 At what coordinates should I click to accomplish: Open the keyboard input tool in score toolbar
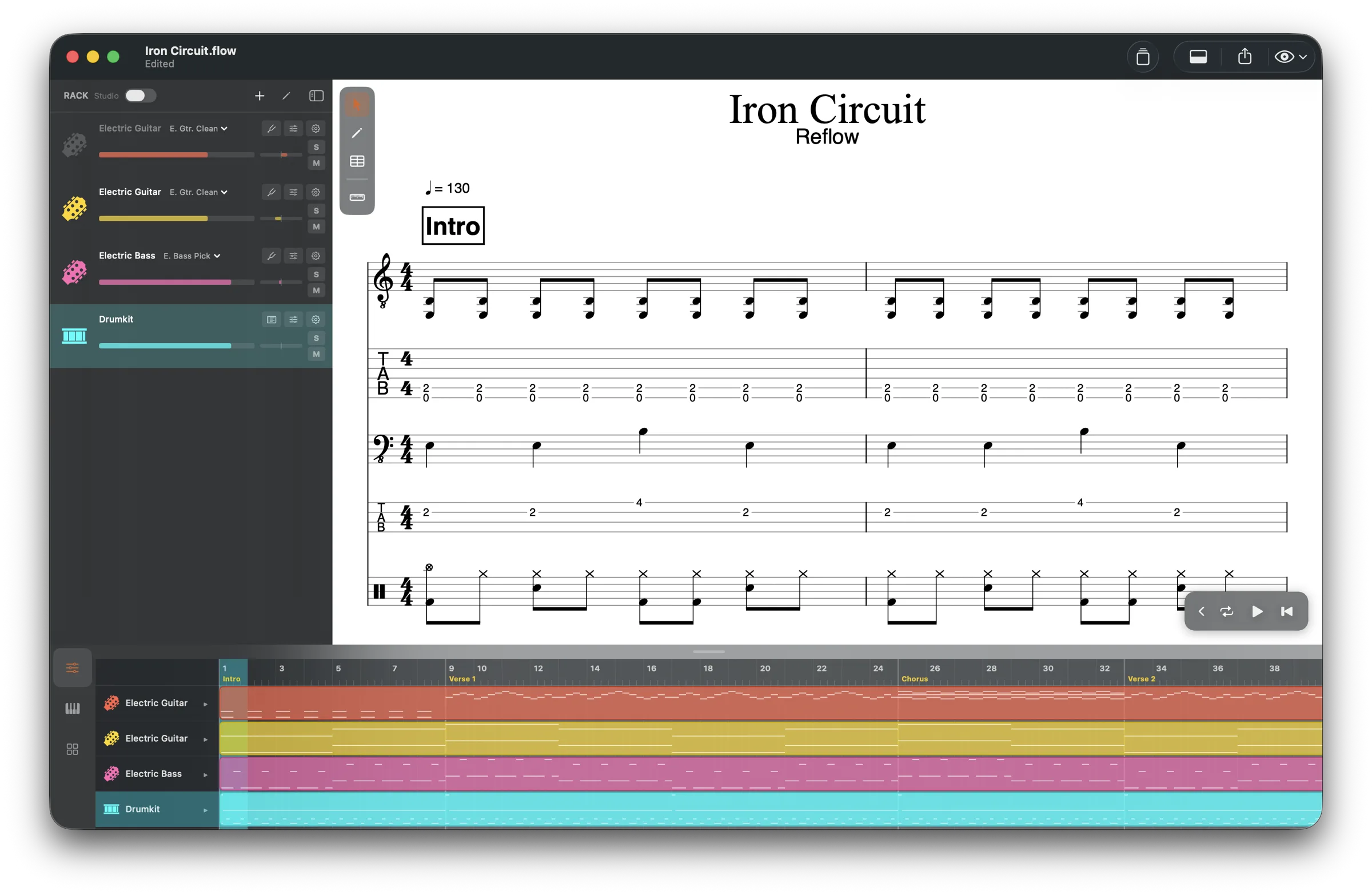click(357, 197)
